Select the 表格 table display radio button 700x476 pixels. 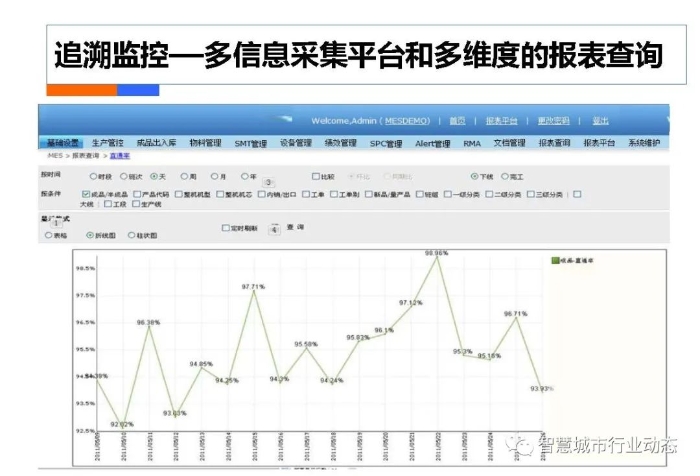(x=48, y=235)
